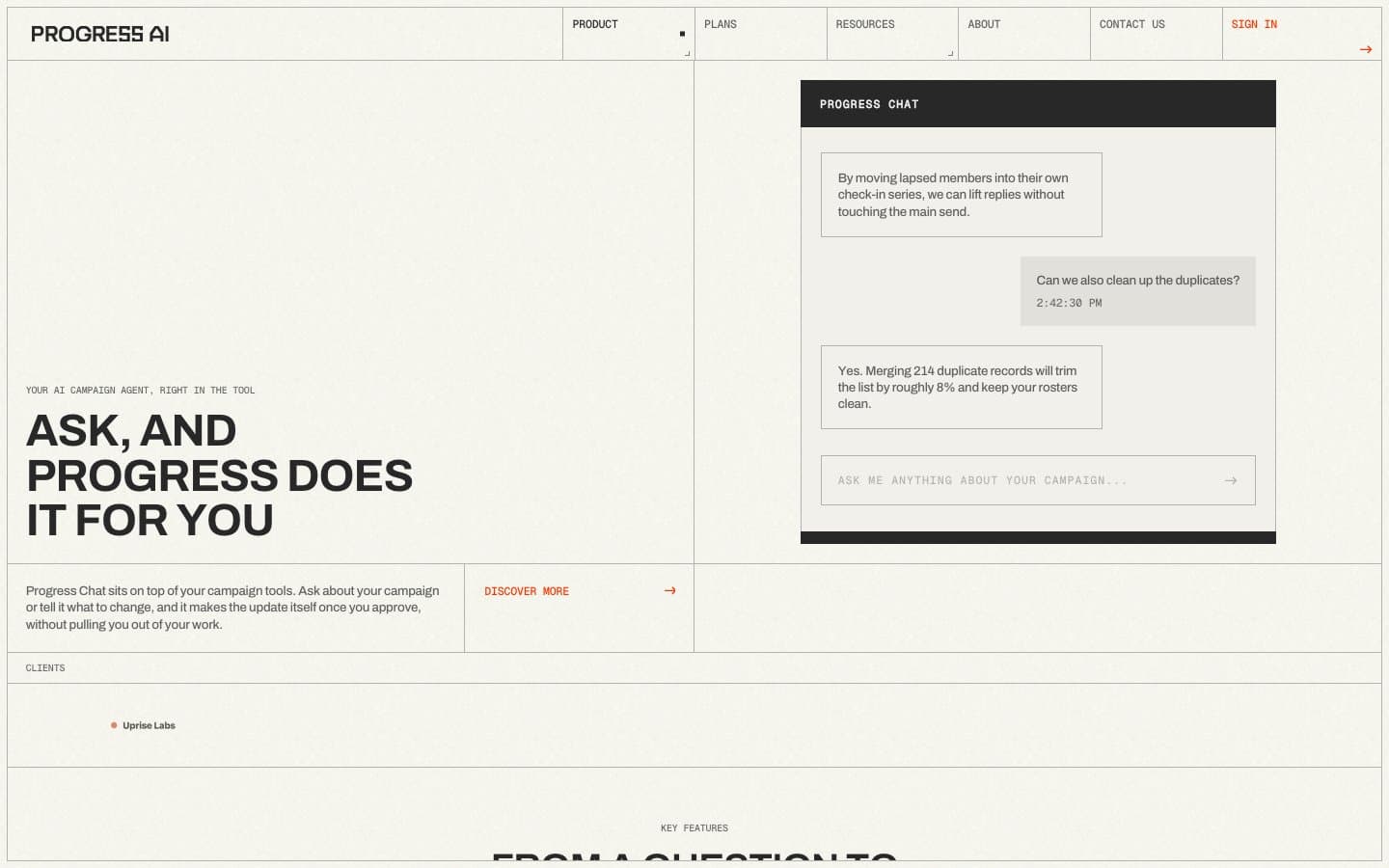Navigate to Contact Us
This screenshot has width=1389, height=868.
coord(1157,34)
